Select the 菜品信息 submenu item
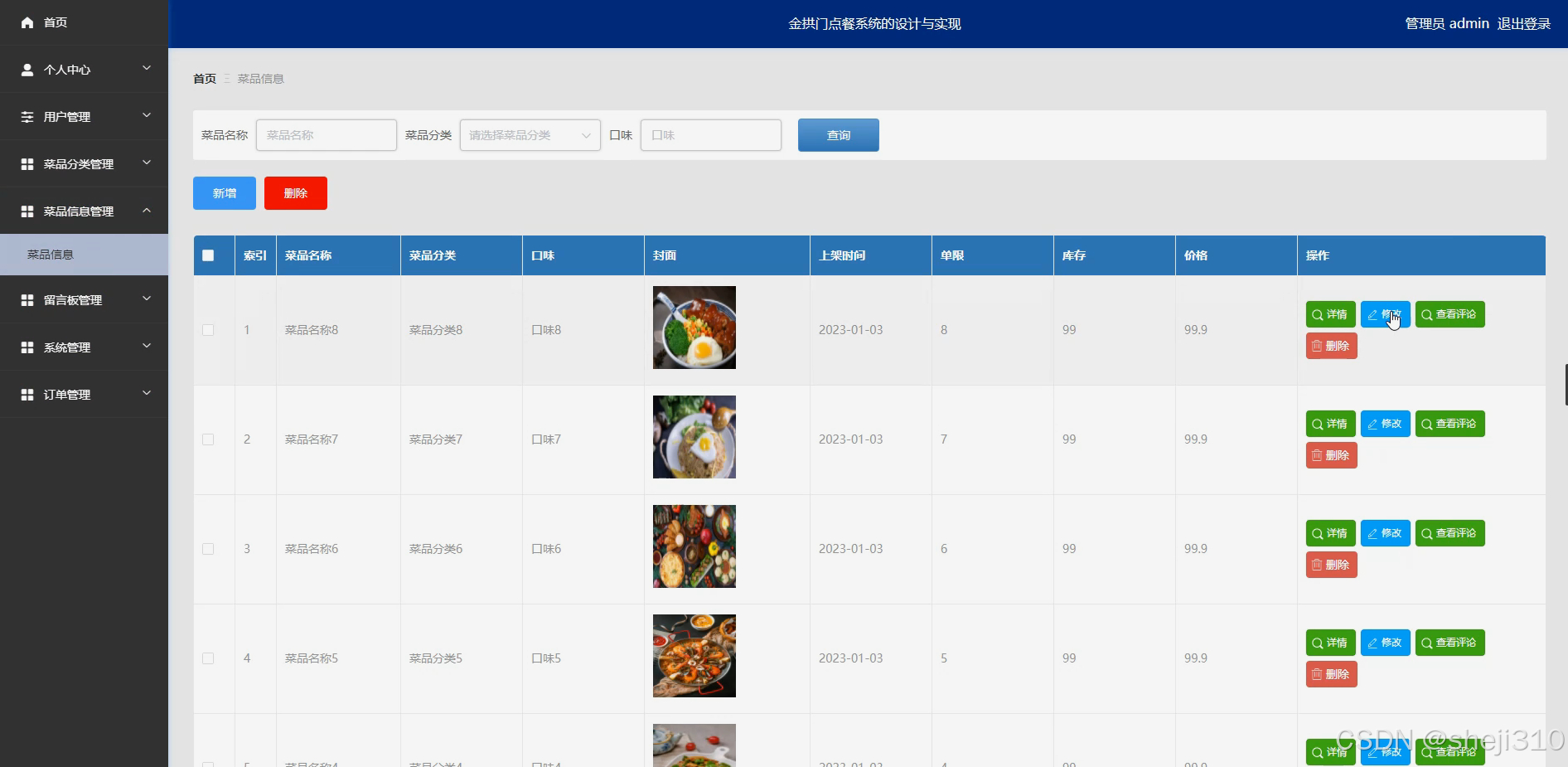Screen dimensions: 1568x767 pos(84,255)
